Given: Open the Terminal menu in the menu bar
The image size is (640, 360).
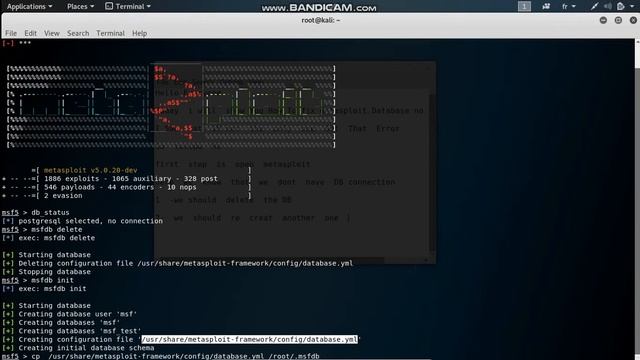Looking at the screenshot, I should pos(110,33).
